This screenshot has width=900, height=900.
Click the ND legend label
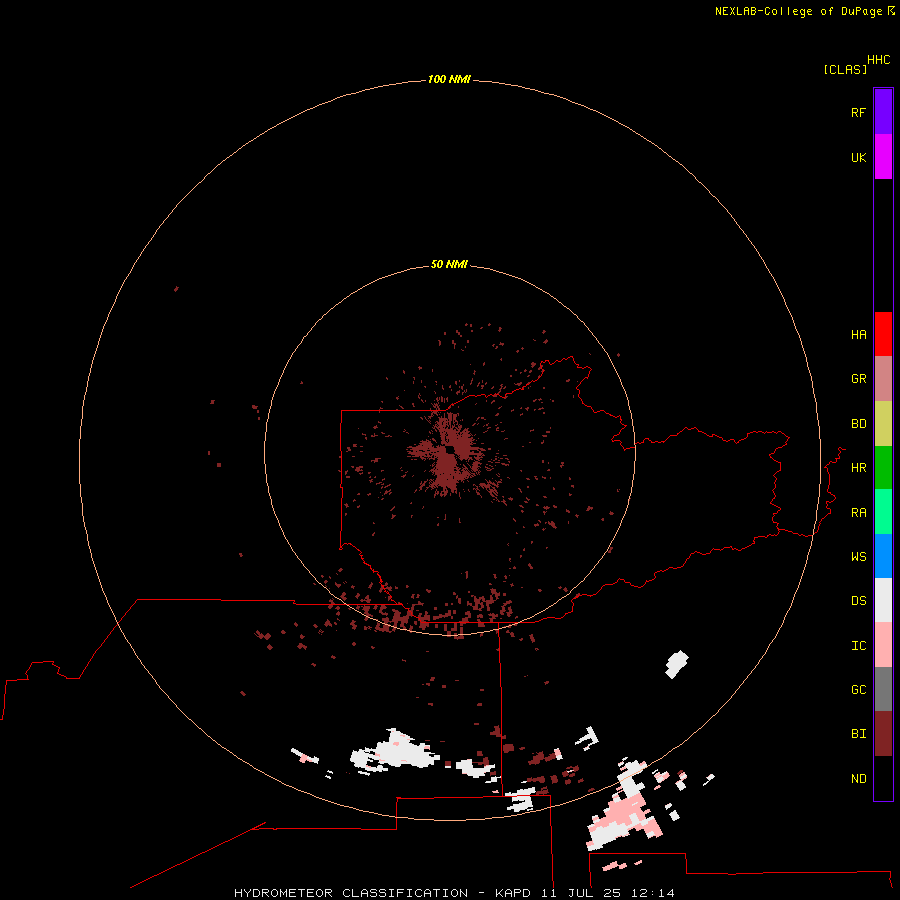click(858, 779)
